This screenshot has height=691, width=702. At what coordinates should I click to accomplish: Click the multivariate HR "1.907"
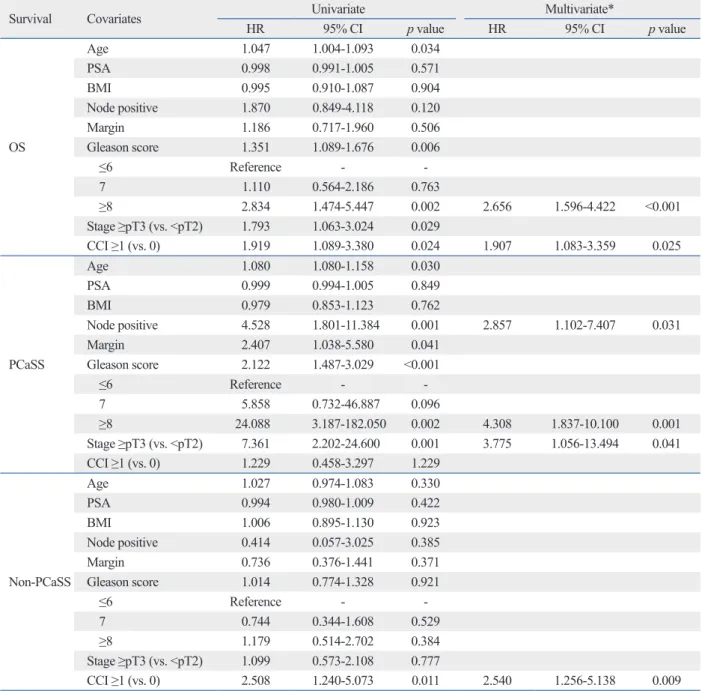click(497, 246)
